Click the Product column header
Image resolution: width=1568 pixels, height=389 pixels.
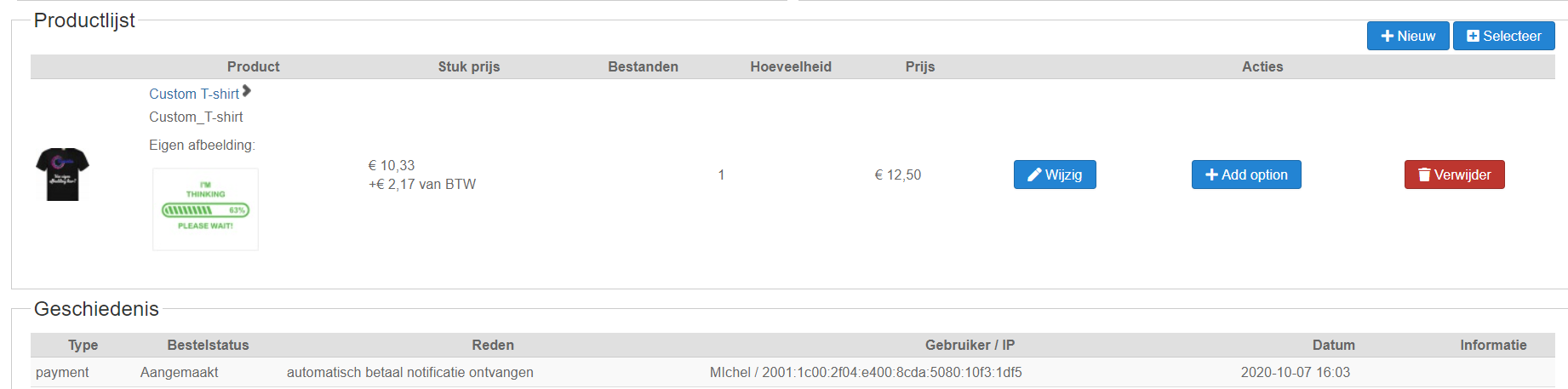[253, 66]
